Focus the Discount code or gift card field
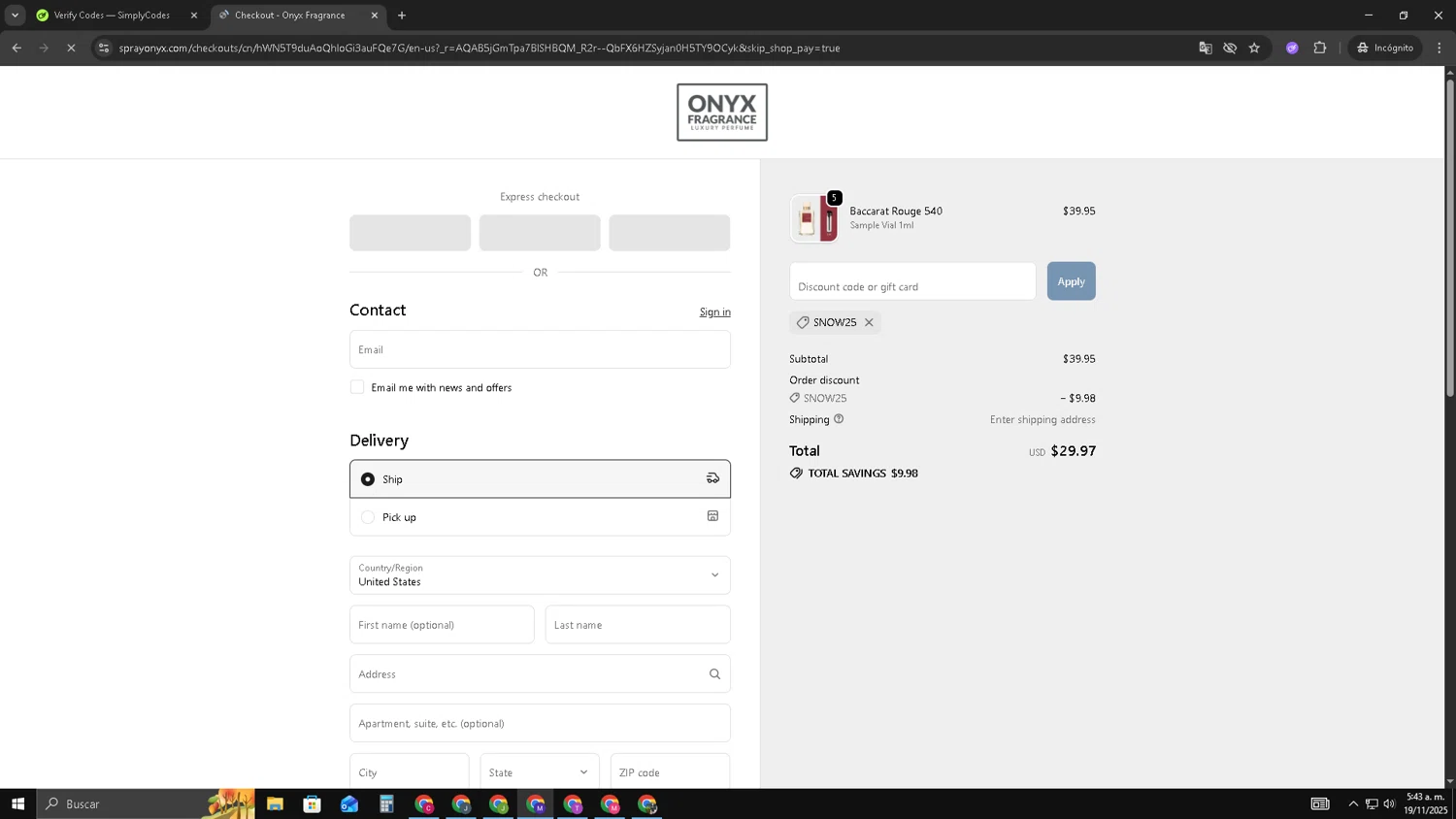Image resolution: width=1456 pixels, height=819 pixels. [x=912, y=281]
